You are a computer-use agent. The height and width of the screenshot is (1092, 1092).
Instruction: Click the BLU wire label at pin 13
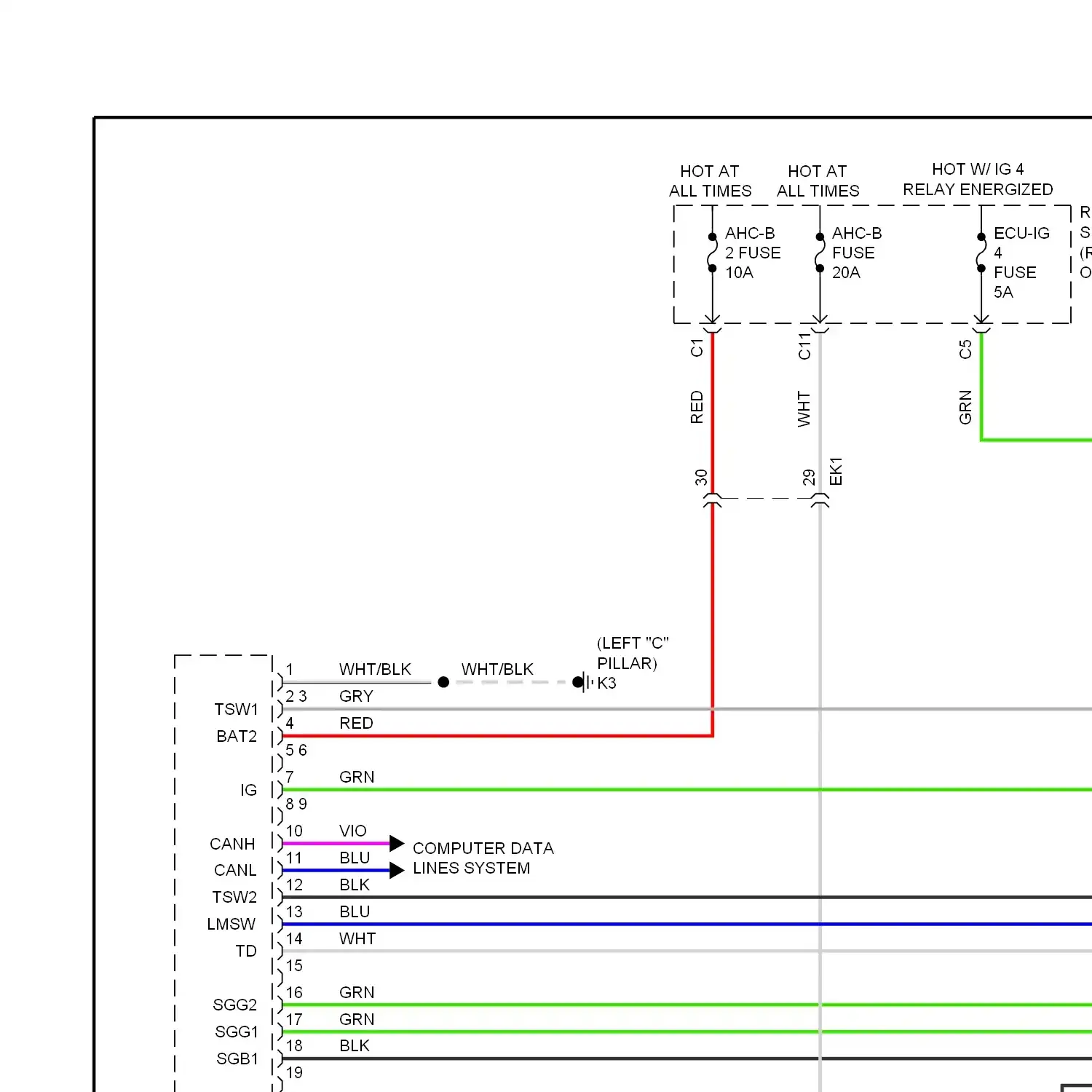pos(355,911)
